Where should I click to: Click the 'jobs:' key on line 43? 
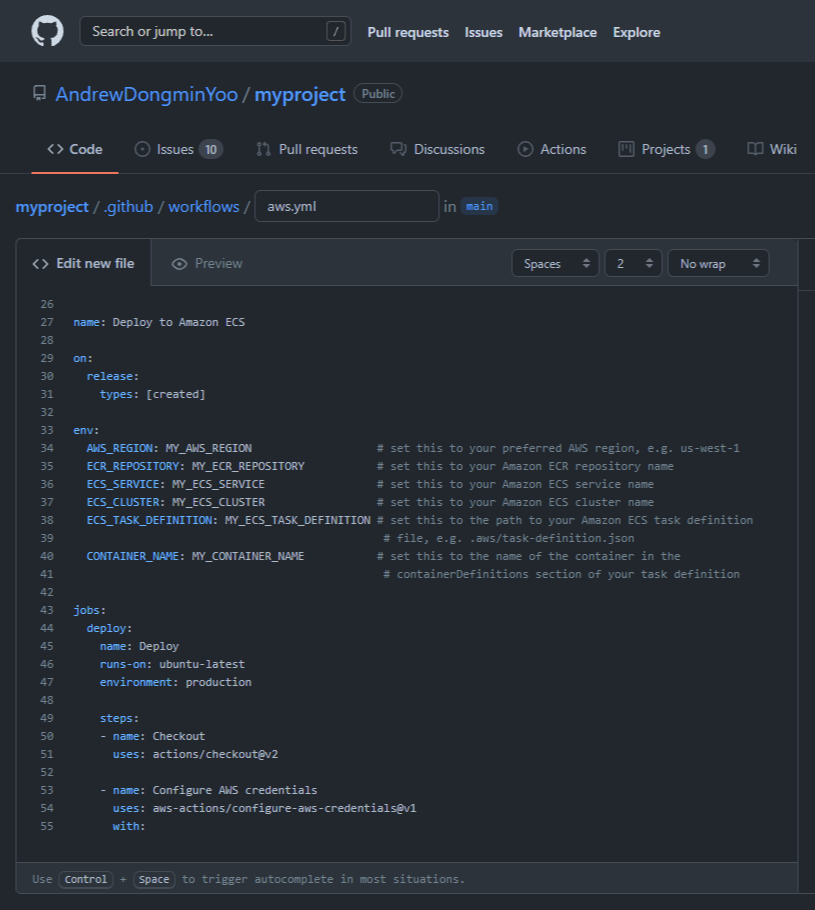pyautogui.click(x=89, y=610)
